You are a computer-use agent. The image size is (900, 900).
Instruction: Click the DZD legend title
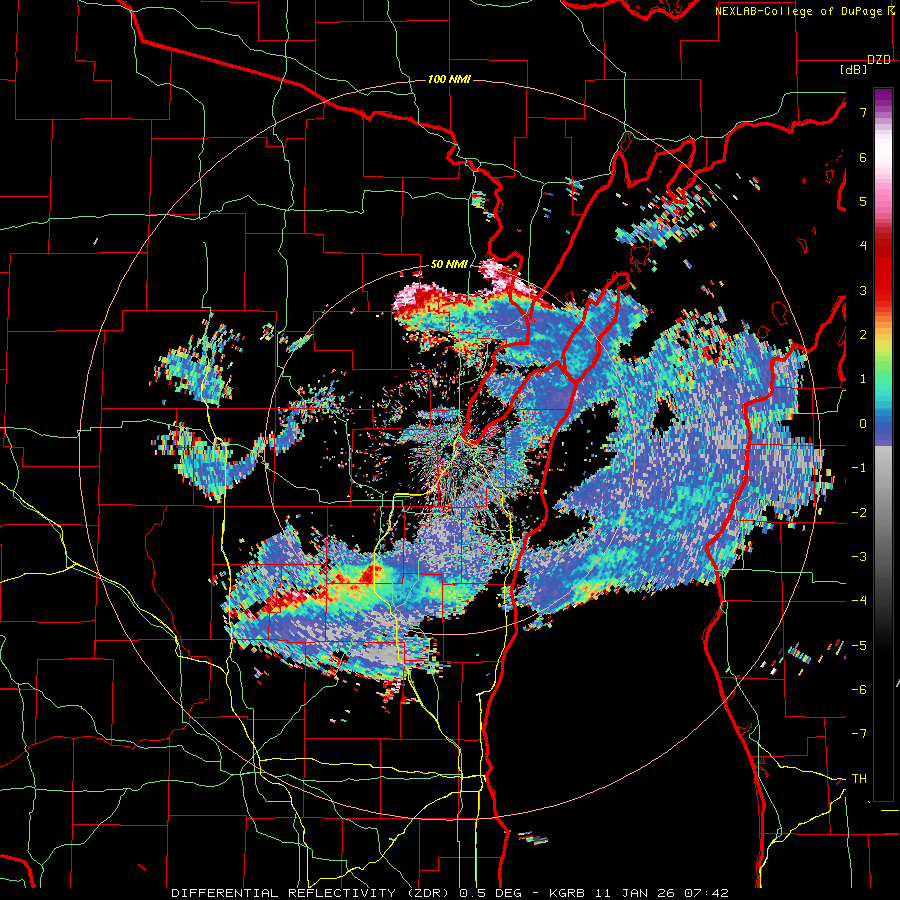tap(879, 60)
